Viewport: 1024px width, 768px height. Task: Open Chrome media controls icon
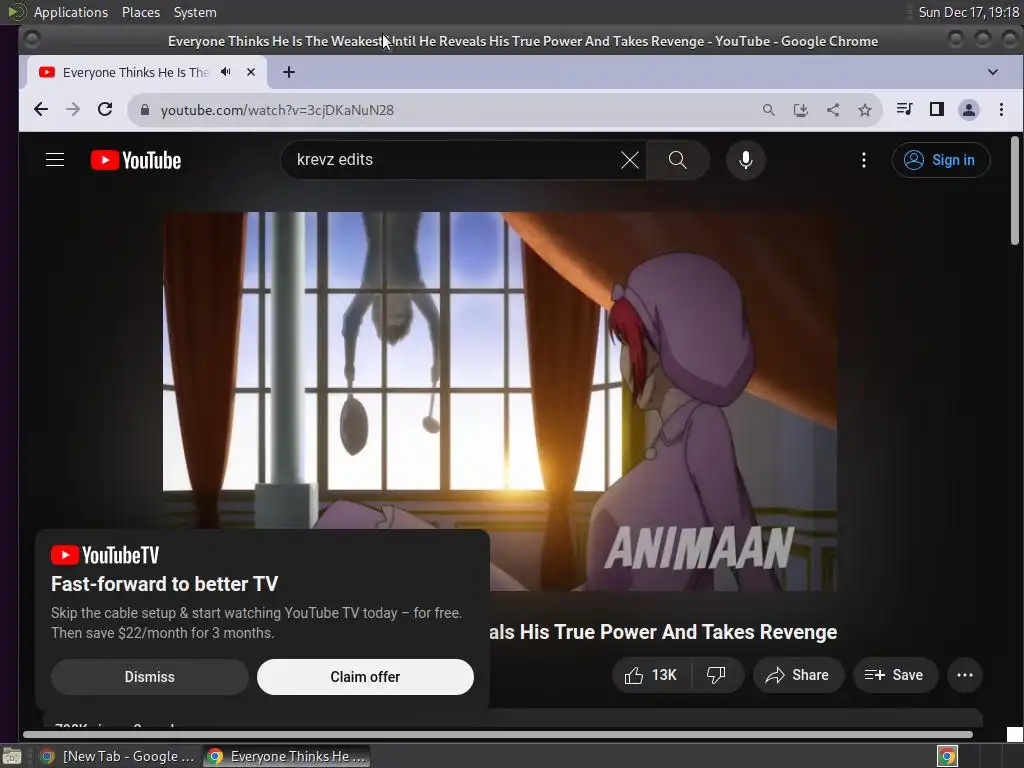pos(904,109)
